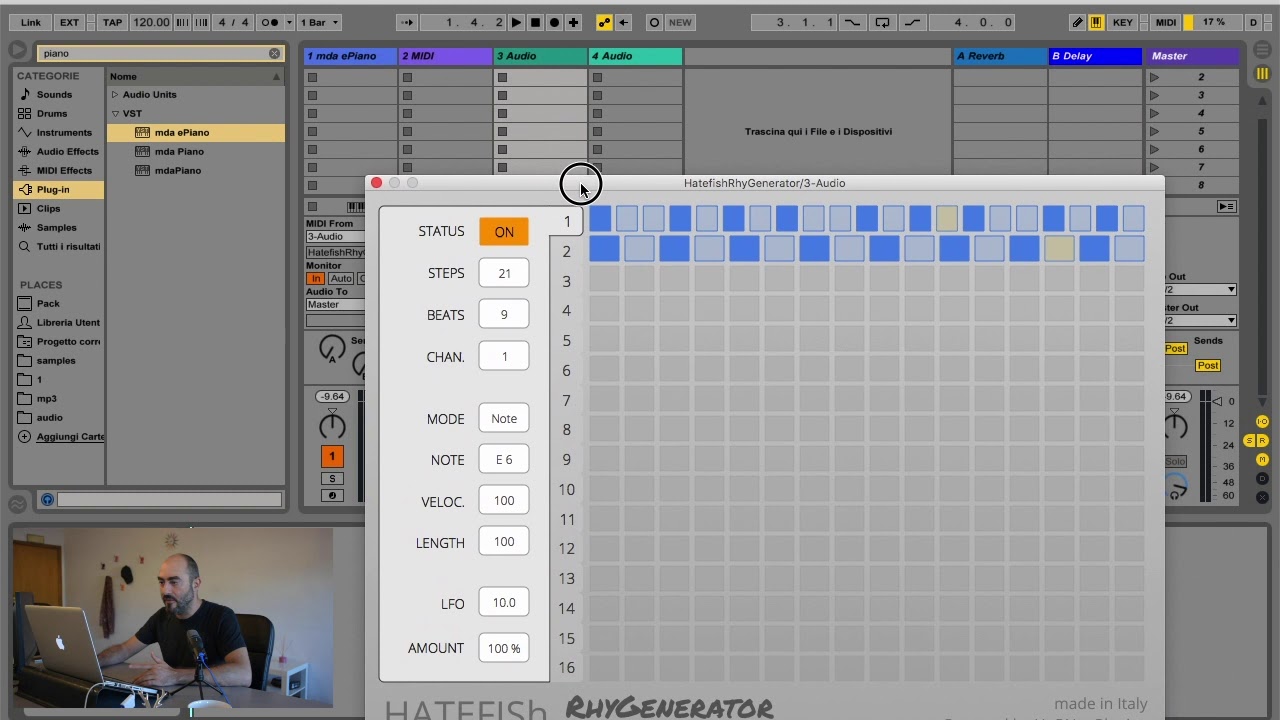Screen dimensions: 1280x720
Task: Open the samples folder in Places
Action: [x=56, y=361]
